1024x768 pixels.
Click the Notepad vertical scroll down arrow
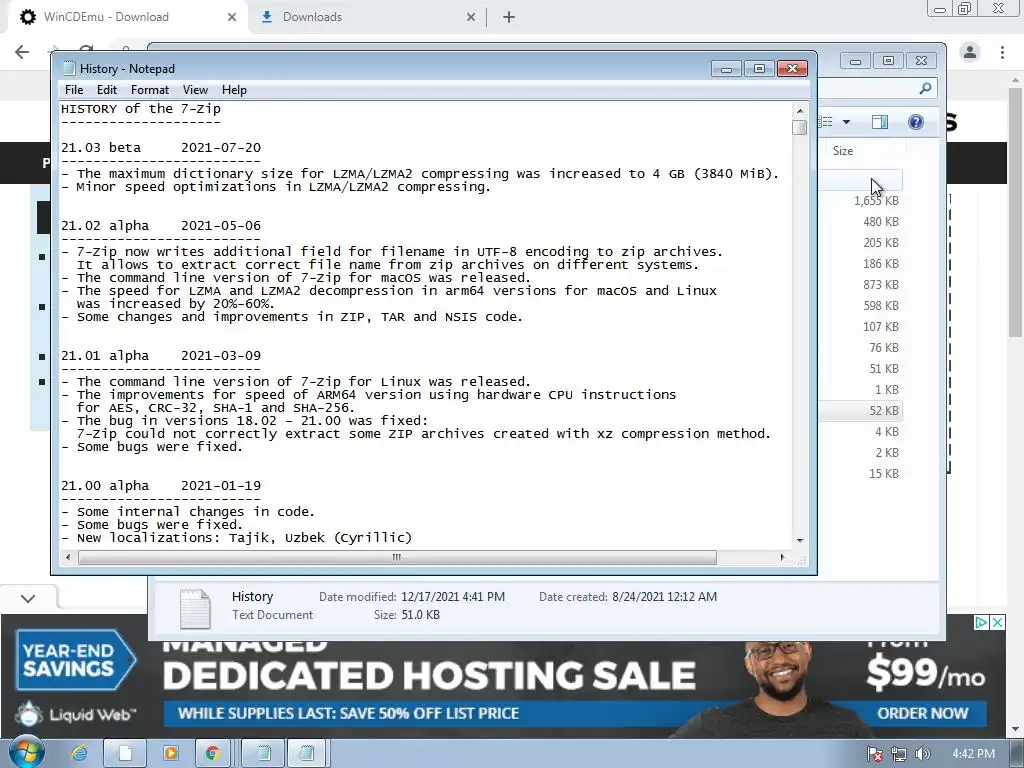click(x=799, y=541)
